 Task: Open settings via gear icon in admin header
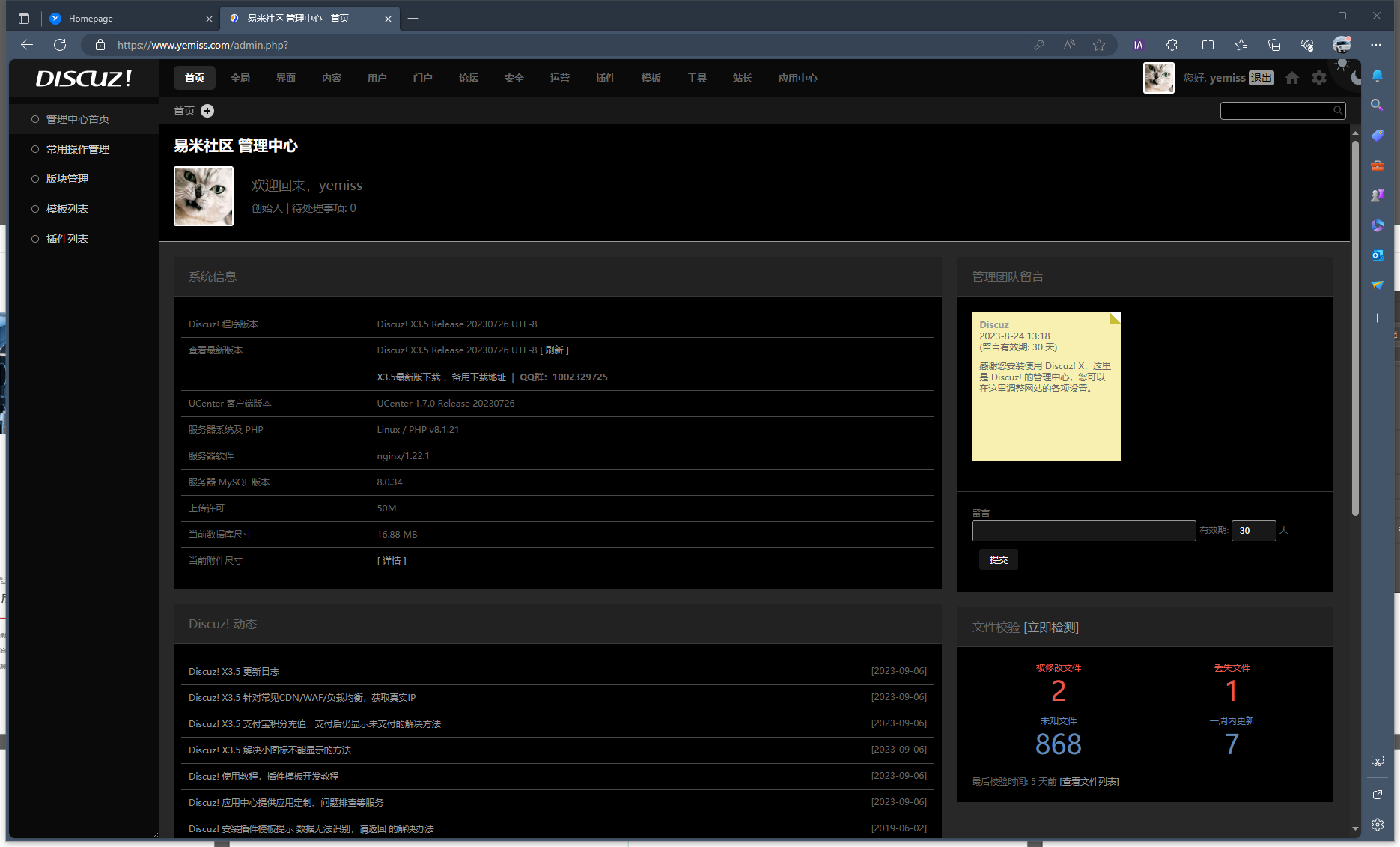pos(1319,78)
